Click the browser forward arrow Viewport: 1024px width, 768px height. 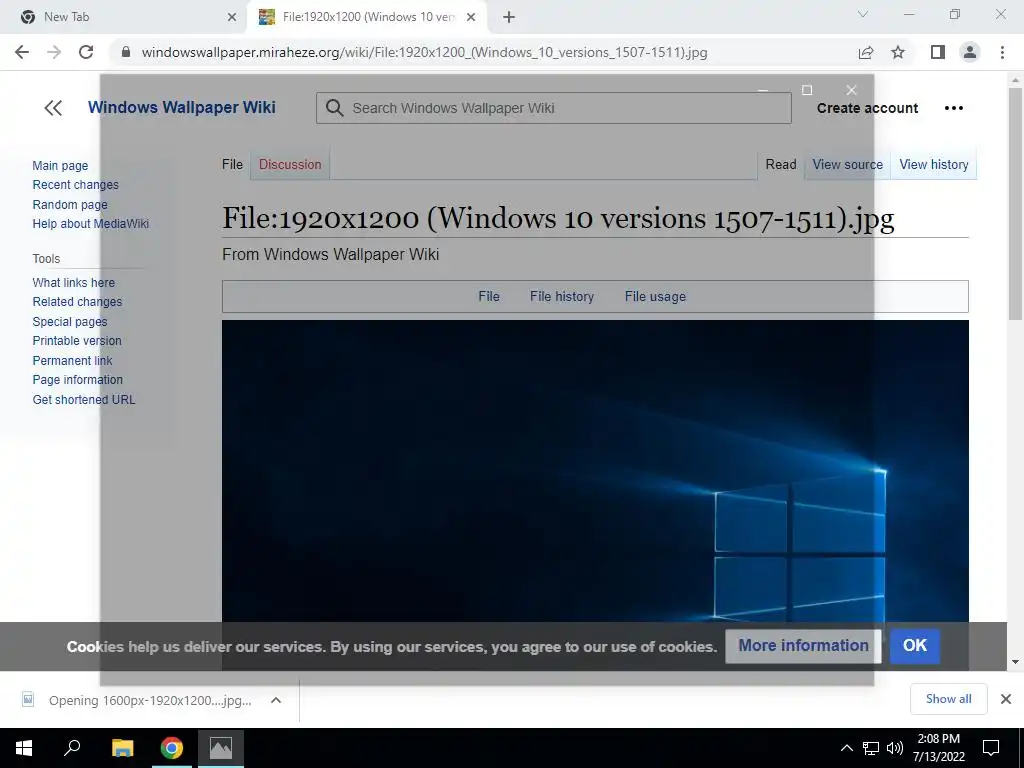54,52
